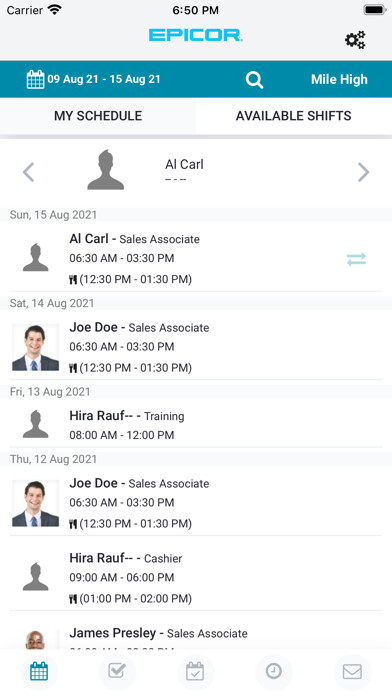Open the envelope messages icon
Image resolution: width=392 pixels, height=696 pixels.
click(352, 671)
